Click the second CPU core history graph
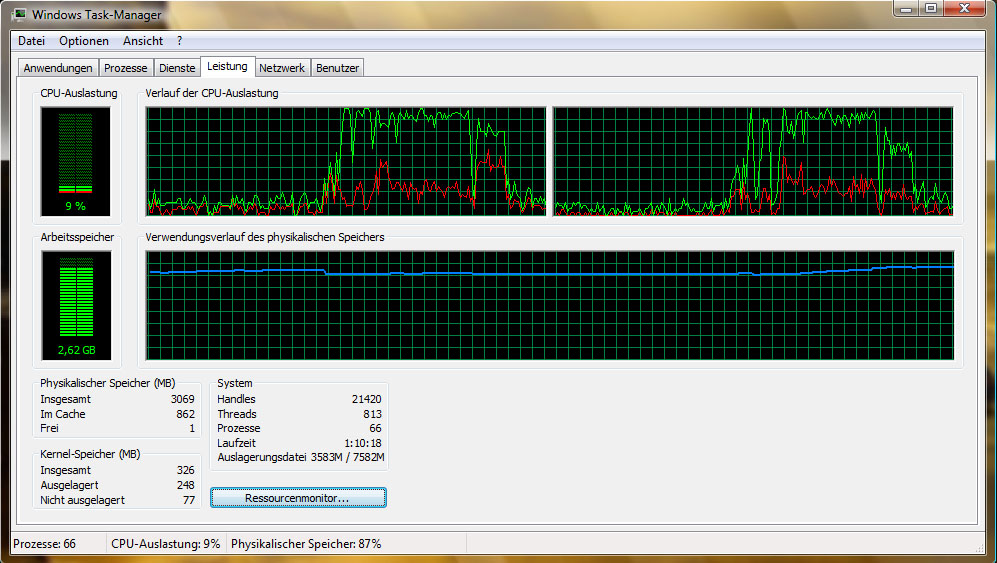 coord(753,162)
